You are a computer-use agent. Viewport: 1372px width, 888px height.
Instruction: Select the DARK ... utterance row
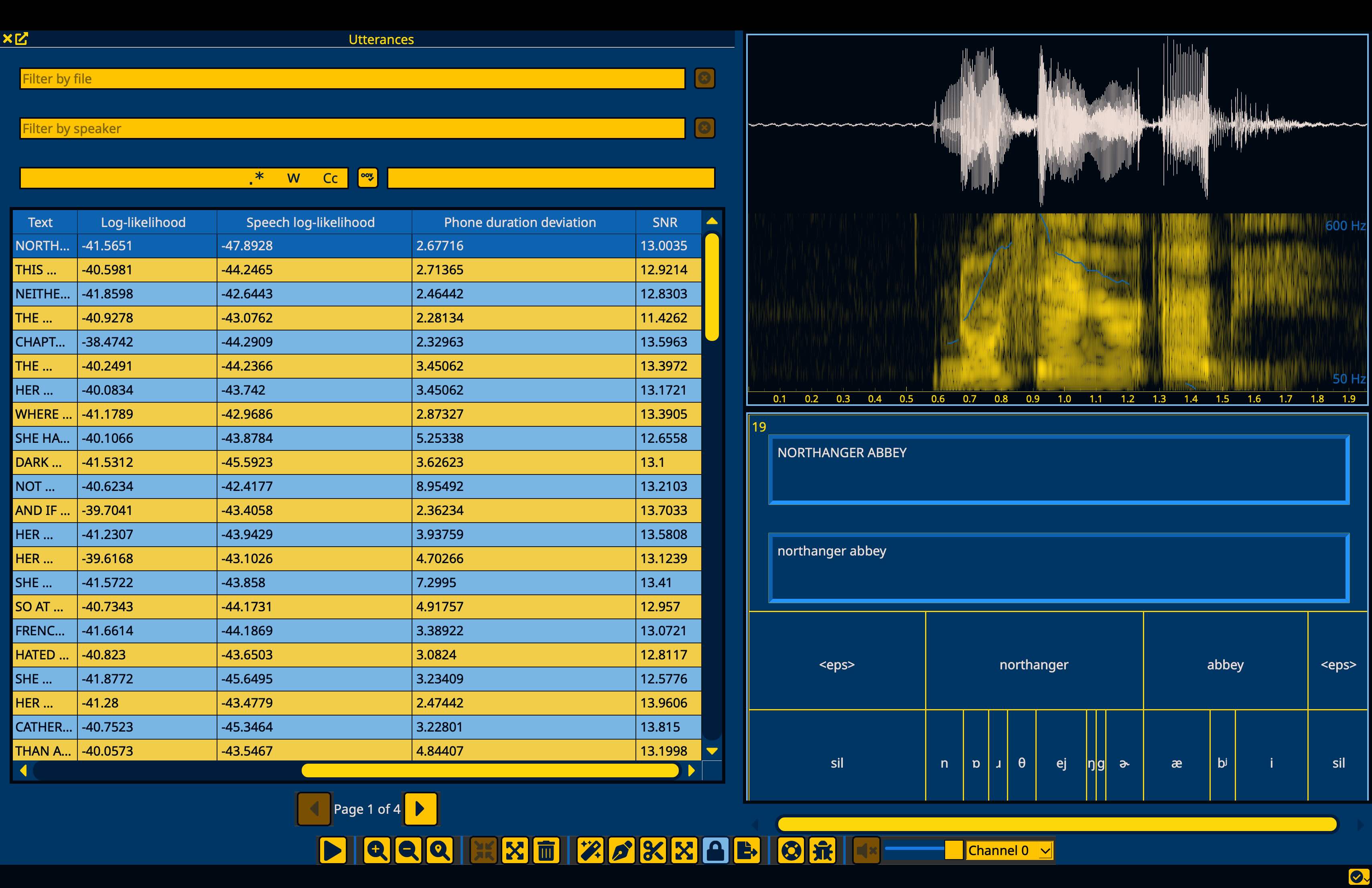357,462
